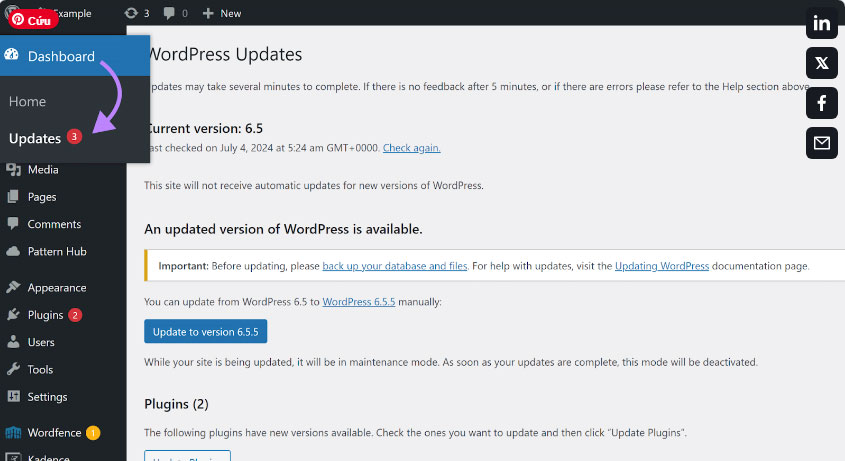Screen dimensions: 845x461
Task: Click the Dashboard gauge icon
Action: pyautogui.click(x=12, y=55)
